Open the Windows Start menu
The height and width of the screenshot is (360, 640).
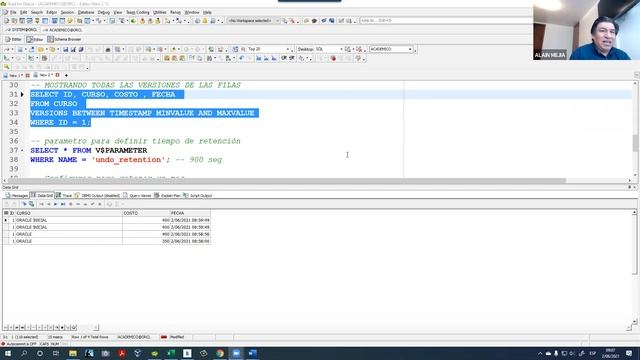[x=8, y=353]
